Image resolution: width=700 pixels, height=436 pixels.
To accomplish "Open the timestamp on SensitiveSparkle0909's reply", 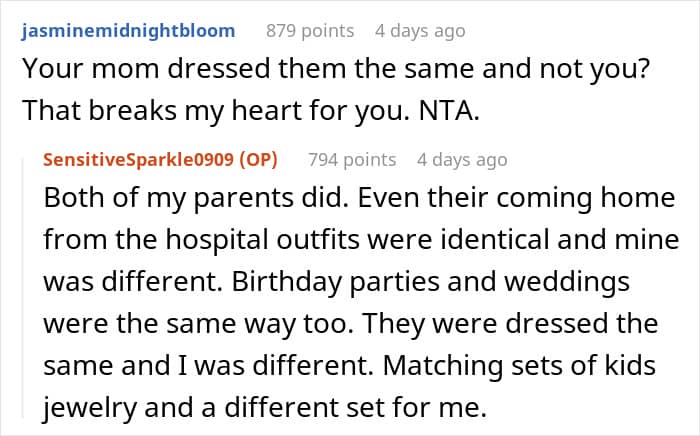I will pos(462,159).
